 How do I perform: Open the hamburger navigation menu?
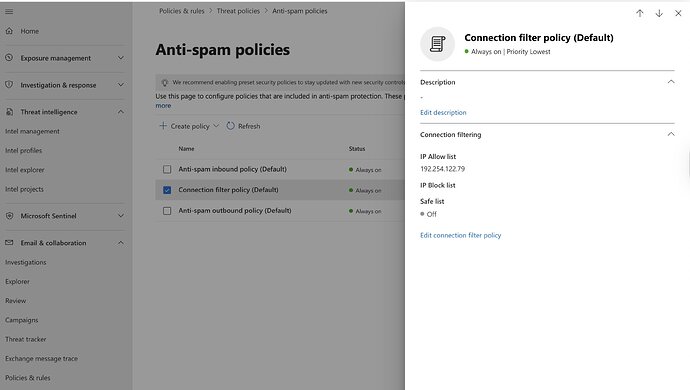tap(9, 11)
